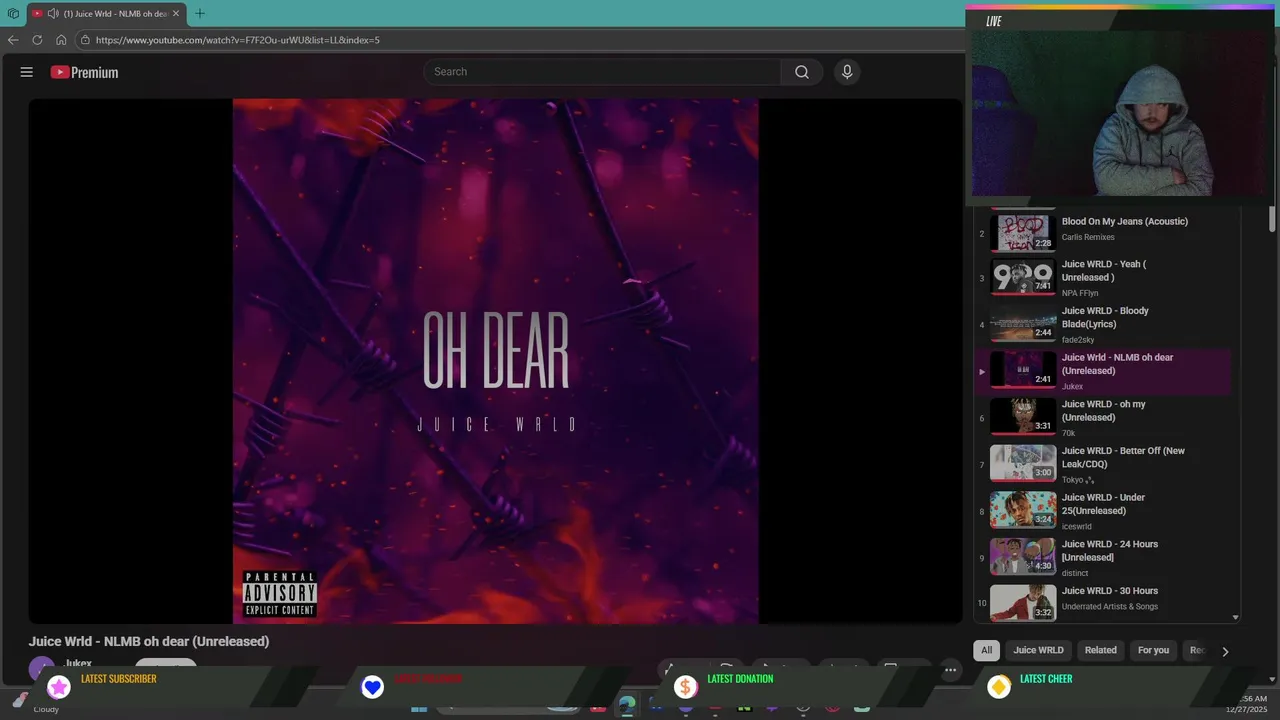This screenshot has height=720, width=1280.
Task: Open a new browser tab
Action: 199,13
